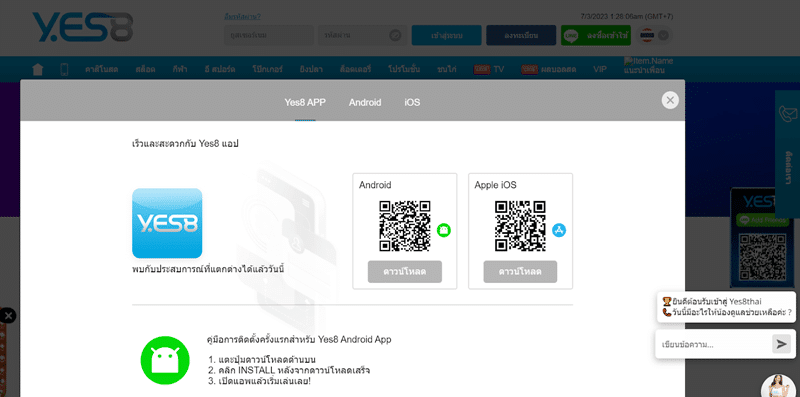This screenshot has width=800, height=397.
Task: Open the ชนไก่ cockfighting menu
Action: pyautogui.click(x=447, y=69)
